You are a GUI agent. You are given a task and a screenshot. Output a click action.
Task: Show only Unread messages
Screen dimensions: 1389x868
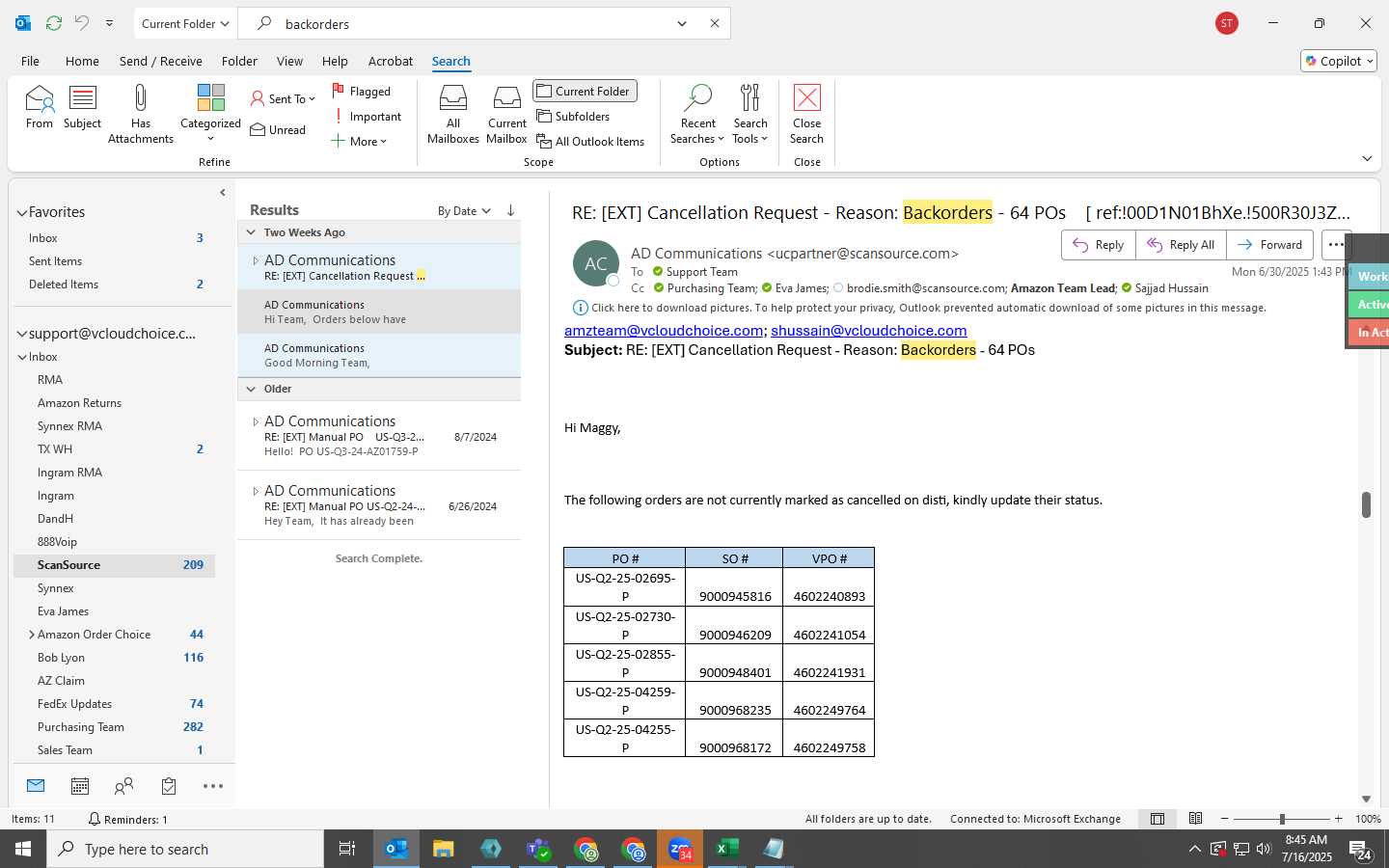click(x=278, y=129)
